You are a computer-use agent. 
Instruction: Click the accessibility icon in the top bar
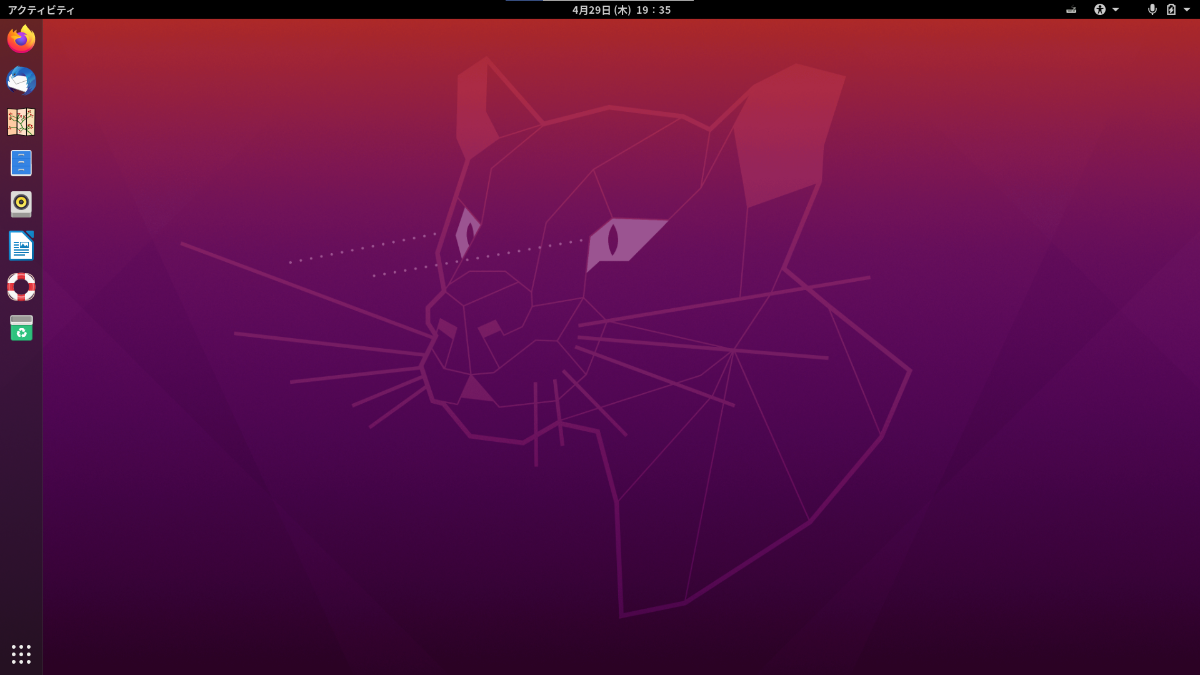click(x=1100, y=9)
